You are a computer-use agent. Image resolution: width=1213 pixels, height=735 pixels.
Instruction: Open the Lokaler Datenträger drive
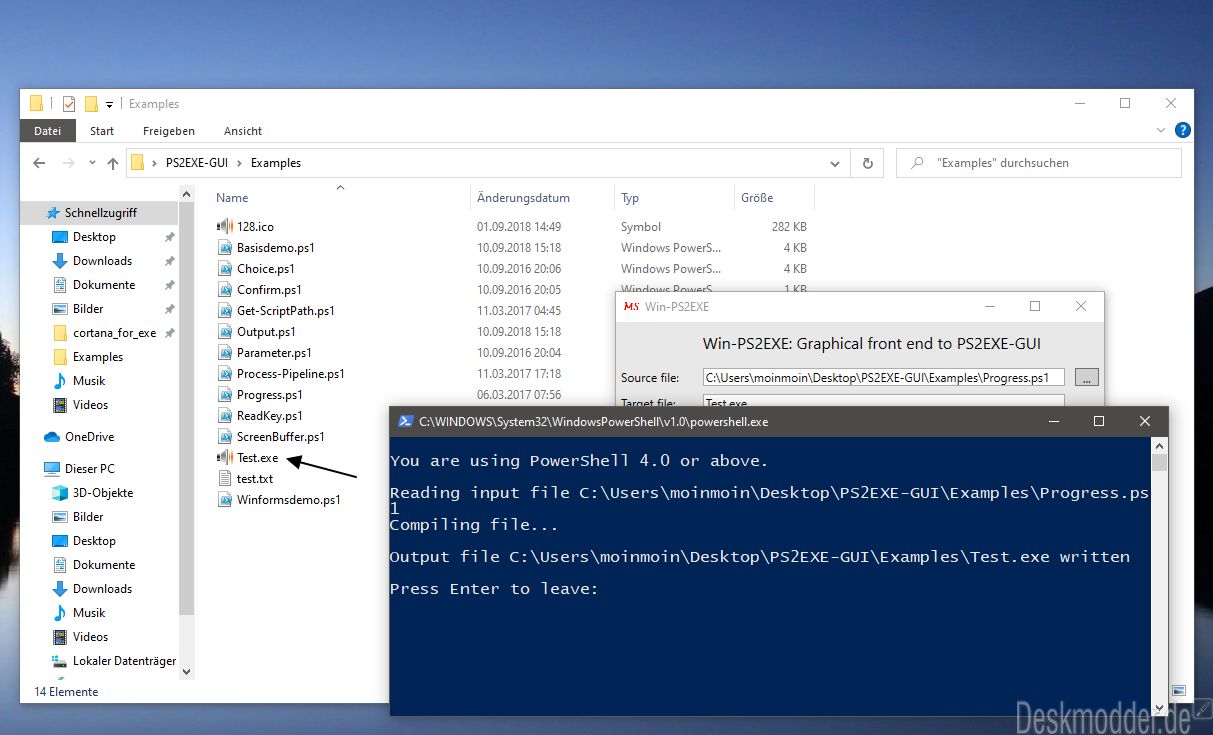tap(124, 661)
